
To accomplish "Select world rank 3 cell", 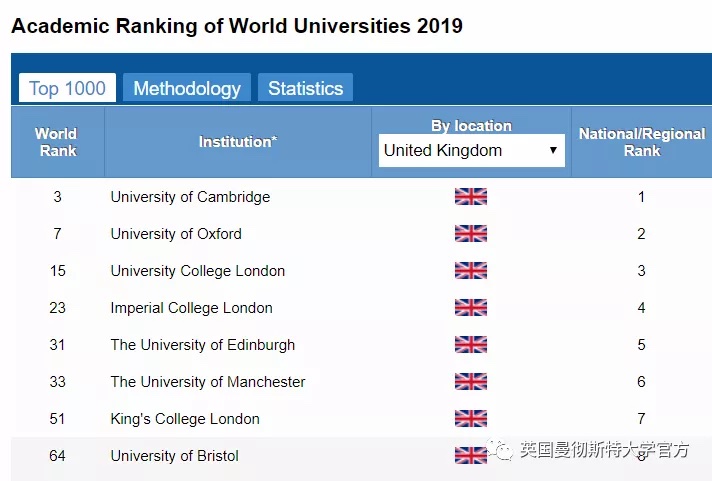I will (x=57, y=197).
